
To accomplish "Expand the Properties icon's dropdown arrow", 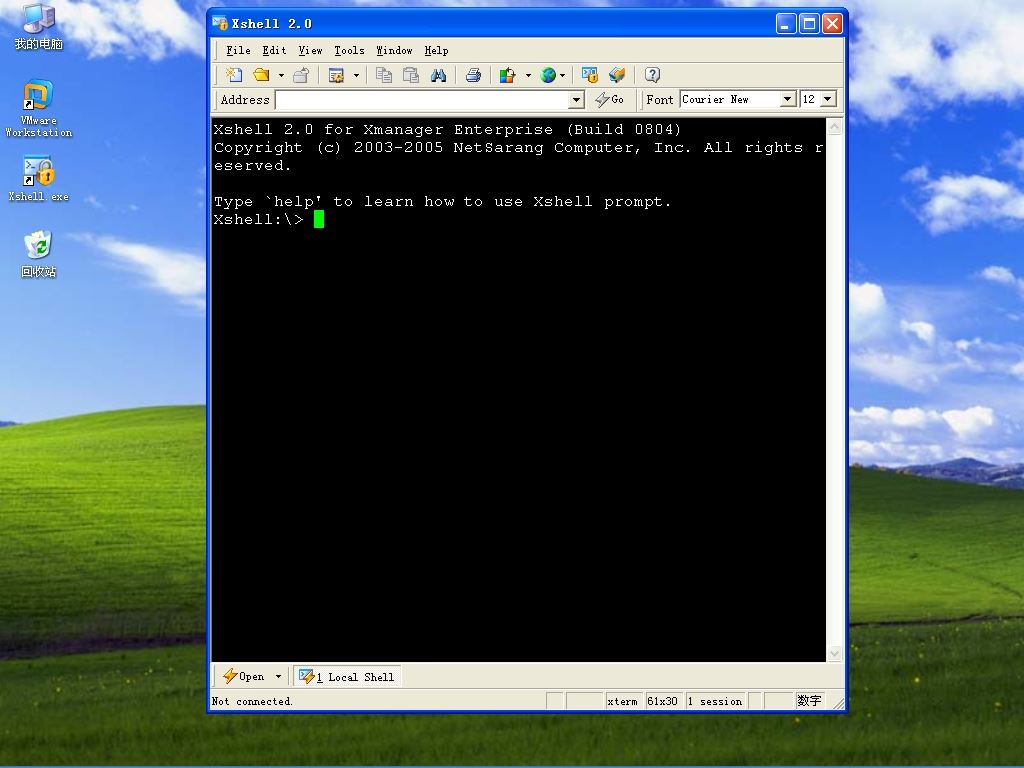I will click(356, 75).
